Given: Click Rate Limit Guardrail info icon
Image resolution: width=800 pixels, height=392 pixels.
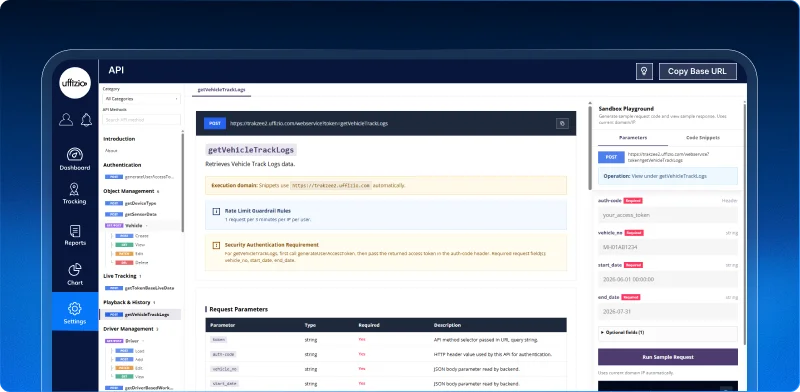Looking at the screenshot, I should (x=216, y=211).
